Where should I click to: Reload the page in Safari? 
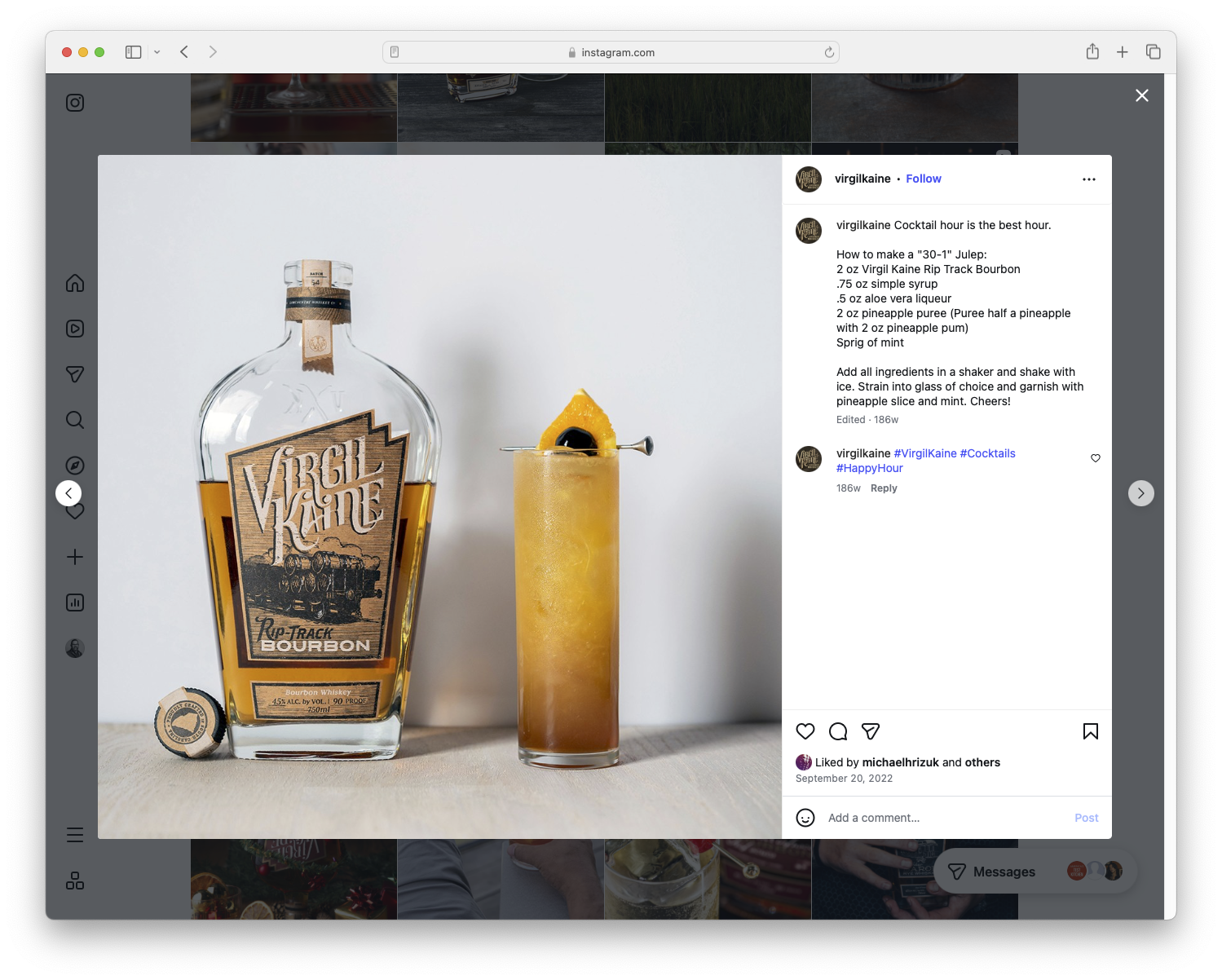pyautogui.click(x=829, y=52)
